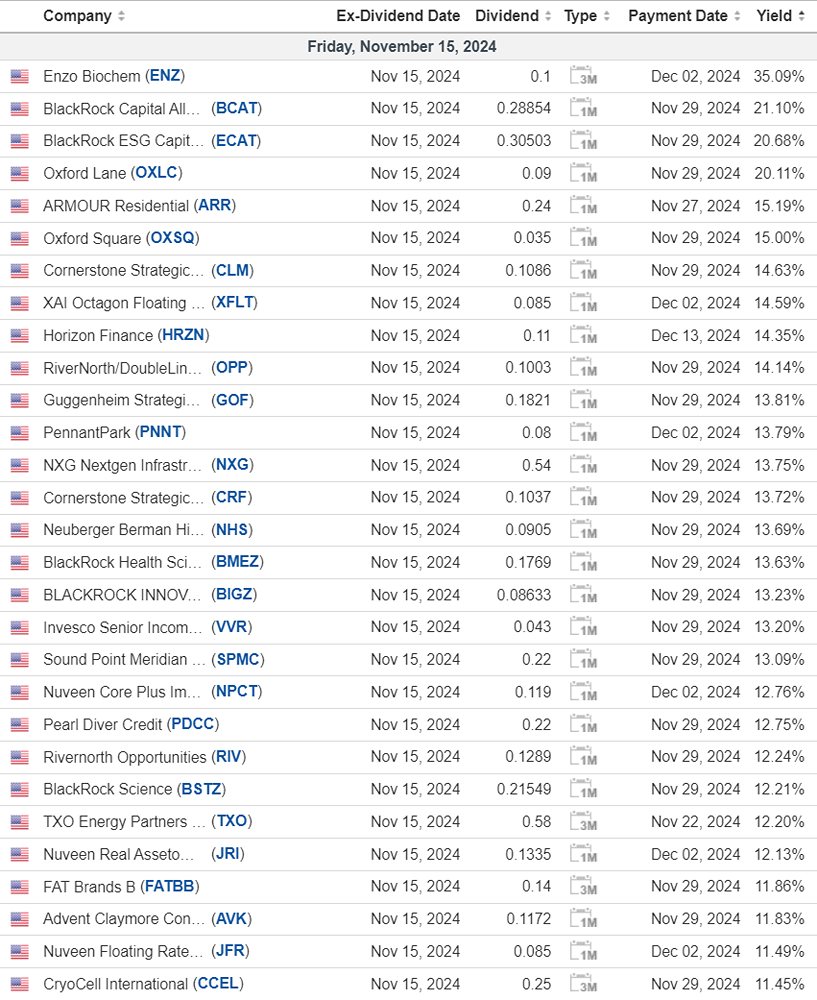The height and width of the screenshot is (1000, 817).
Task: Open the BCAT ticker link
Action: coord(238,108)
